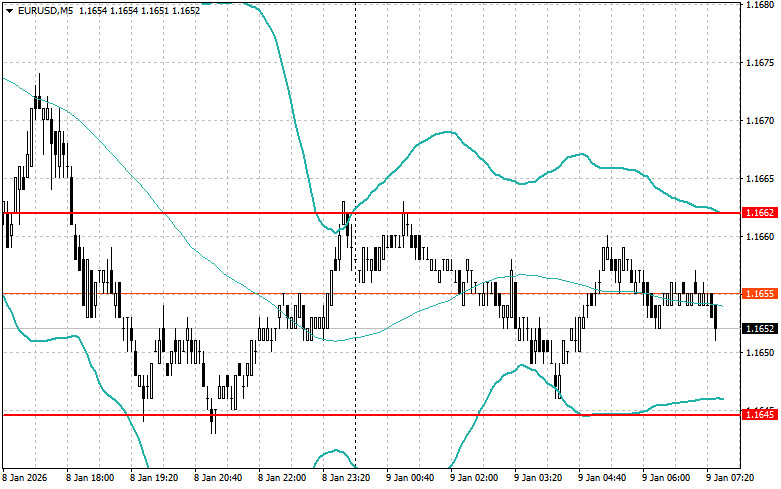Select the 9 Jan 00:40 time label
781x489 pixels.
pyautogui.click(x=410, y=478)
